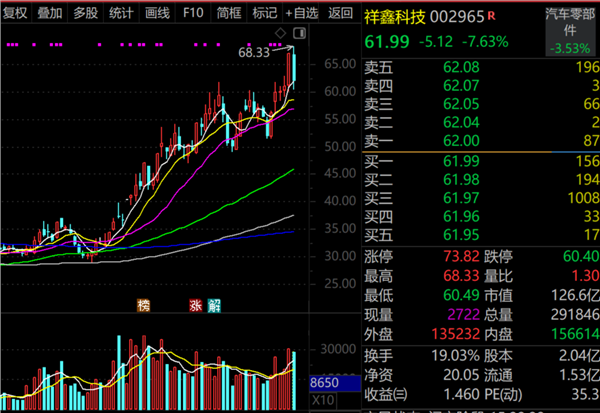Screen dimensions: 600x413
Task: Click the 总量 291846 value
Action: pyautogui.click(x=575, y=315)
